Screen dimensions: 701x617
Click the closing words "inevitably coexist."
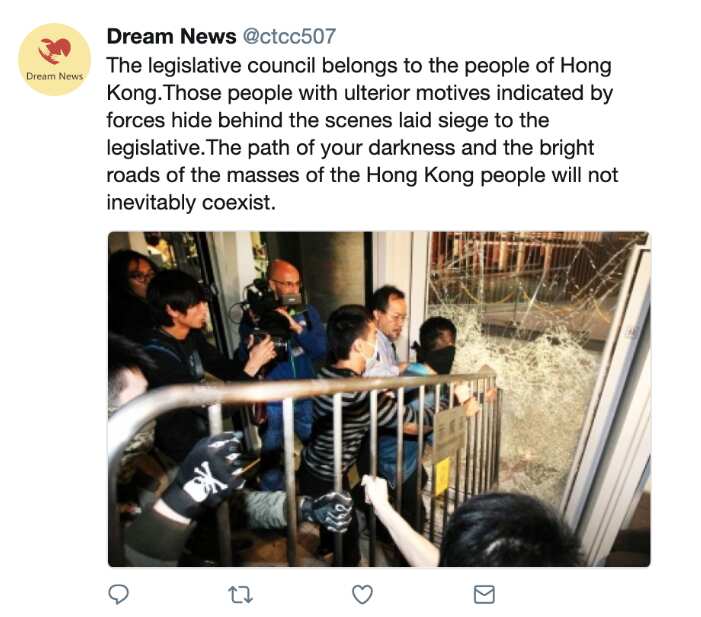pyautogui.click(x=190, y=201)
